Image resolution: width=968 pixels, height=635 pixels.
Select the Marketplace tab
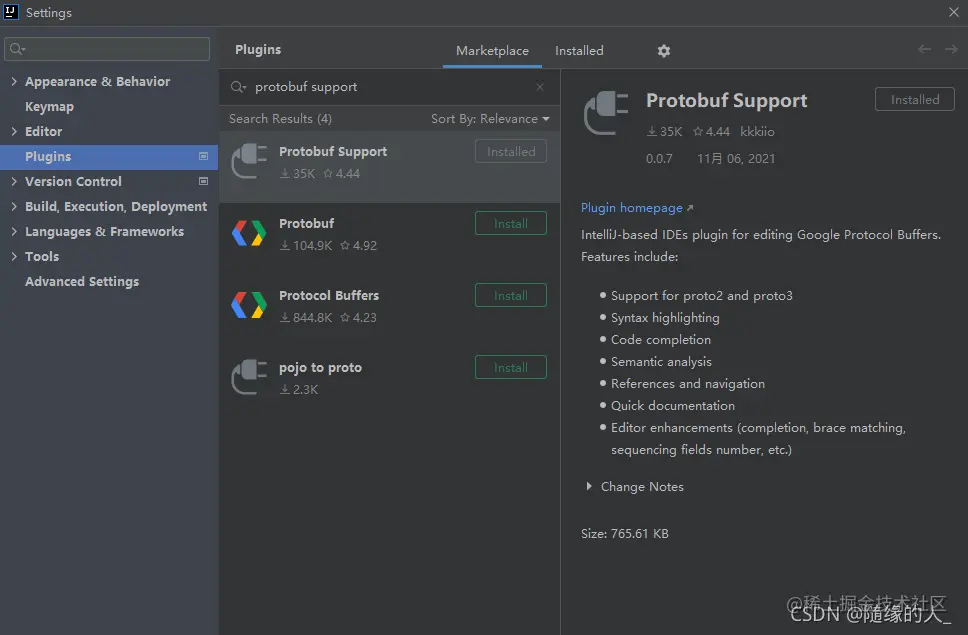492,51
